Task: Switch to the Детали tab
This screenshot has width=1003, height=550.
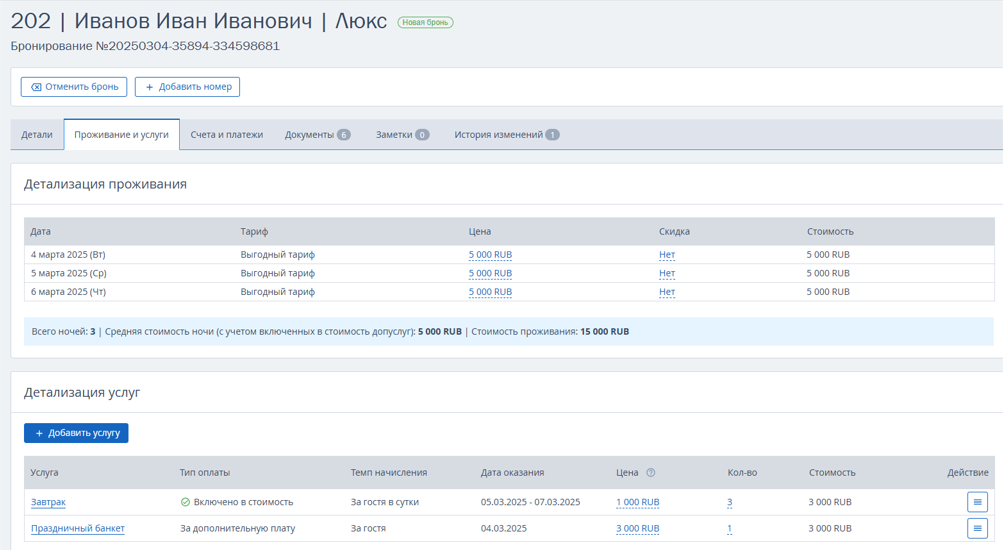Action: [37, 135]
